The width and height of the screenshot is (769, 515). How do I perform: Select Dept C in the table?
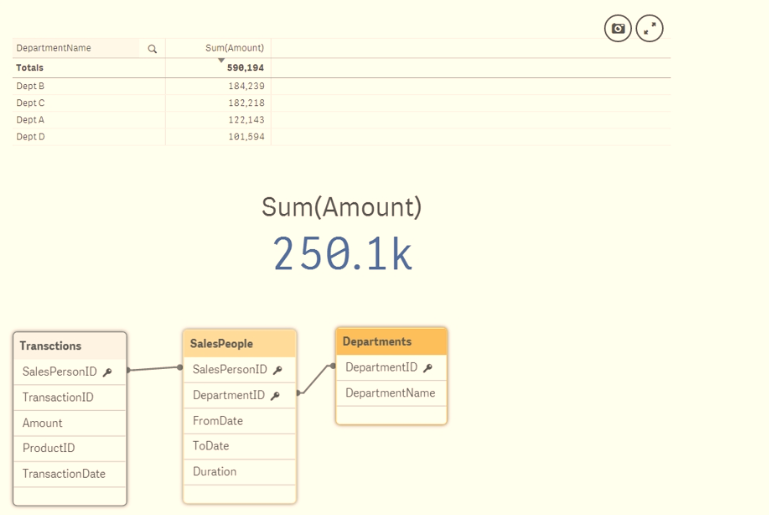tap(31, 103)
